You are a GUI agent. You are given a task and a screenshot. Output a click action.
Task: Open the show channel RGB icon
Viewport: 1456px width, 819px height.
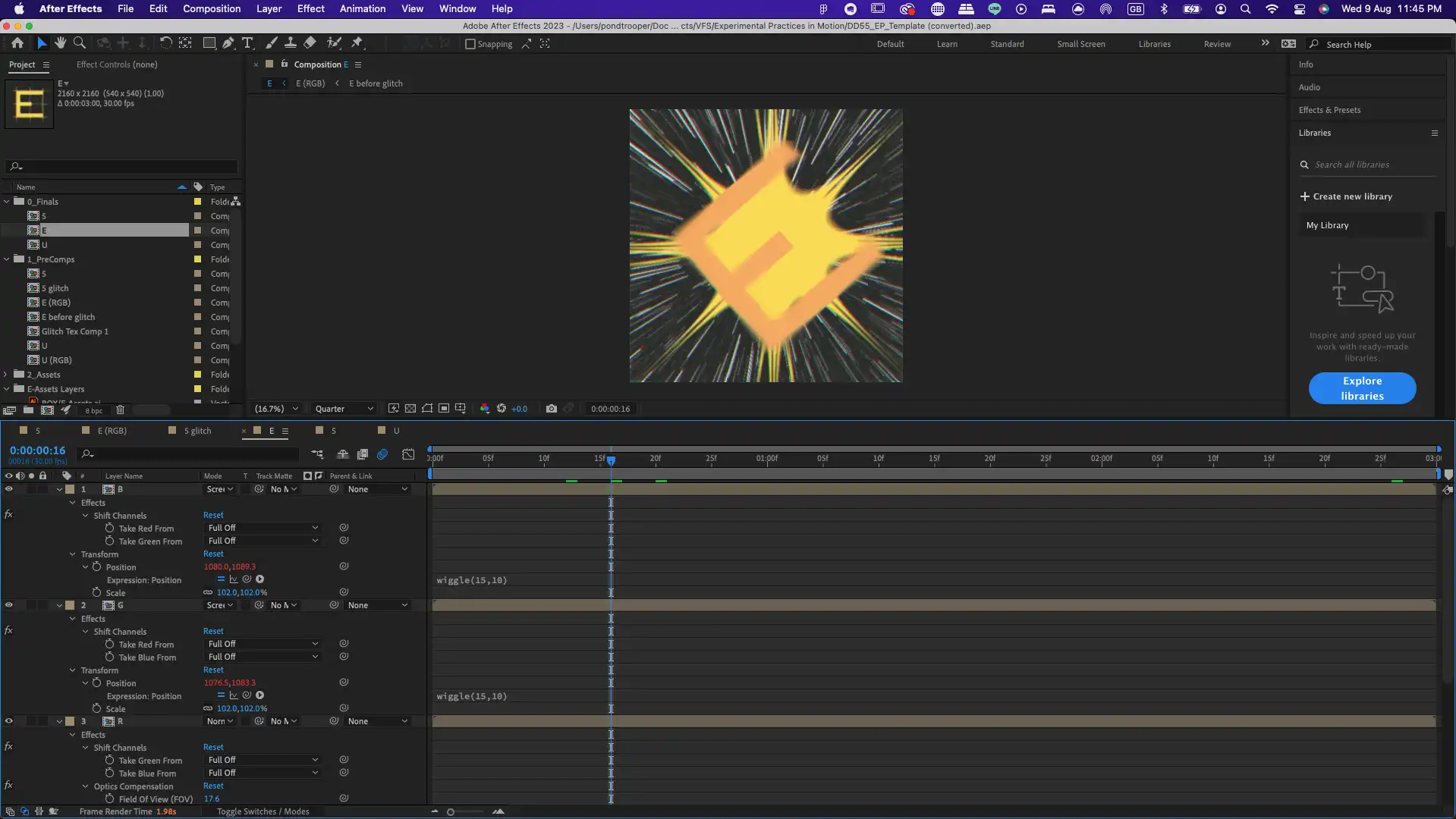(485, 409)
